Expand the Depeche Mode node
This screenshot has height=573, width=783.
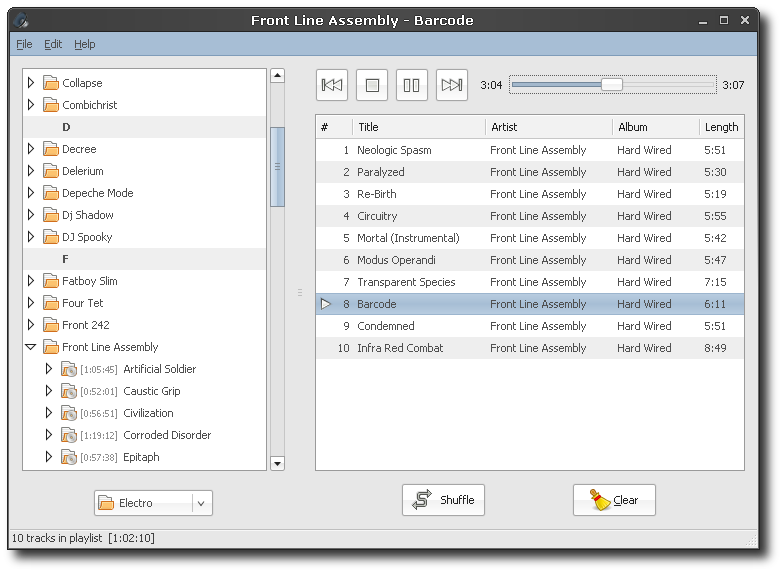[x=31, y=192]
